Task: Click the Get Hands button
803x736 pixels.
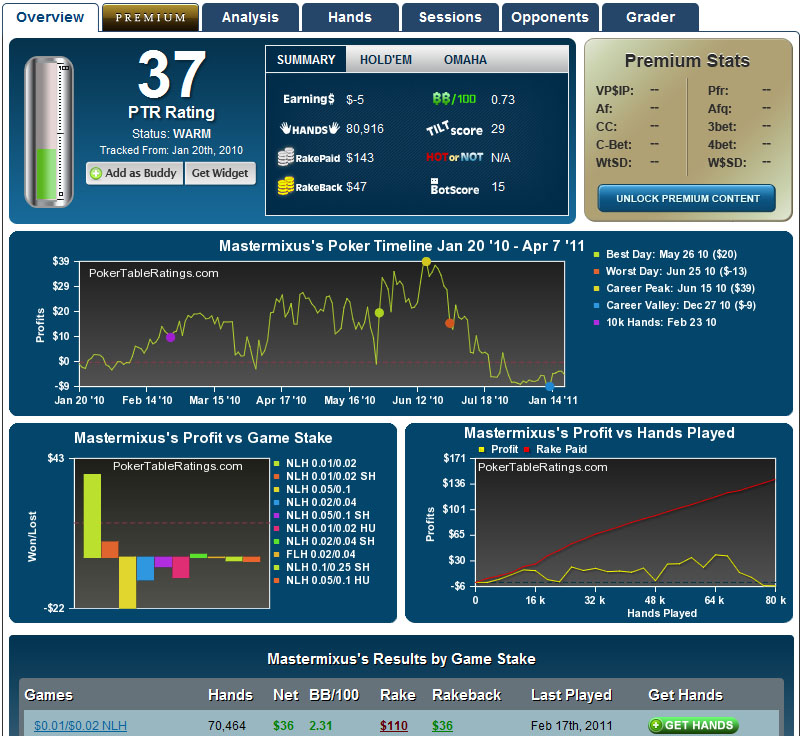Action: coord(693,725)
